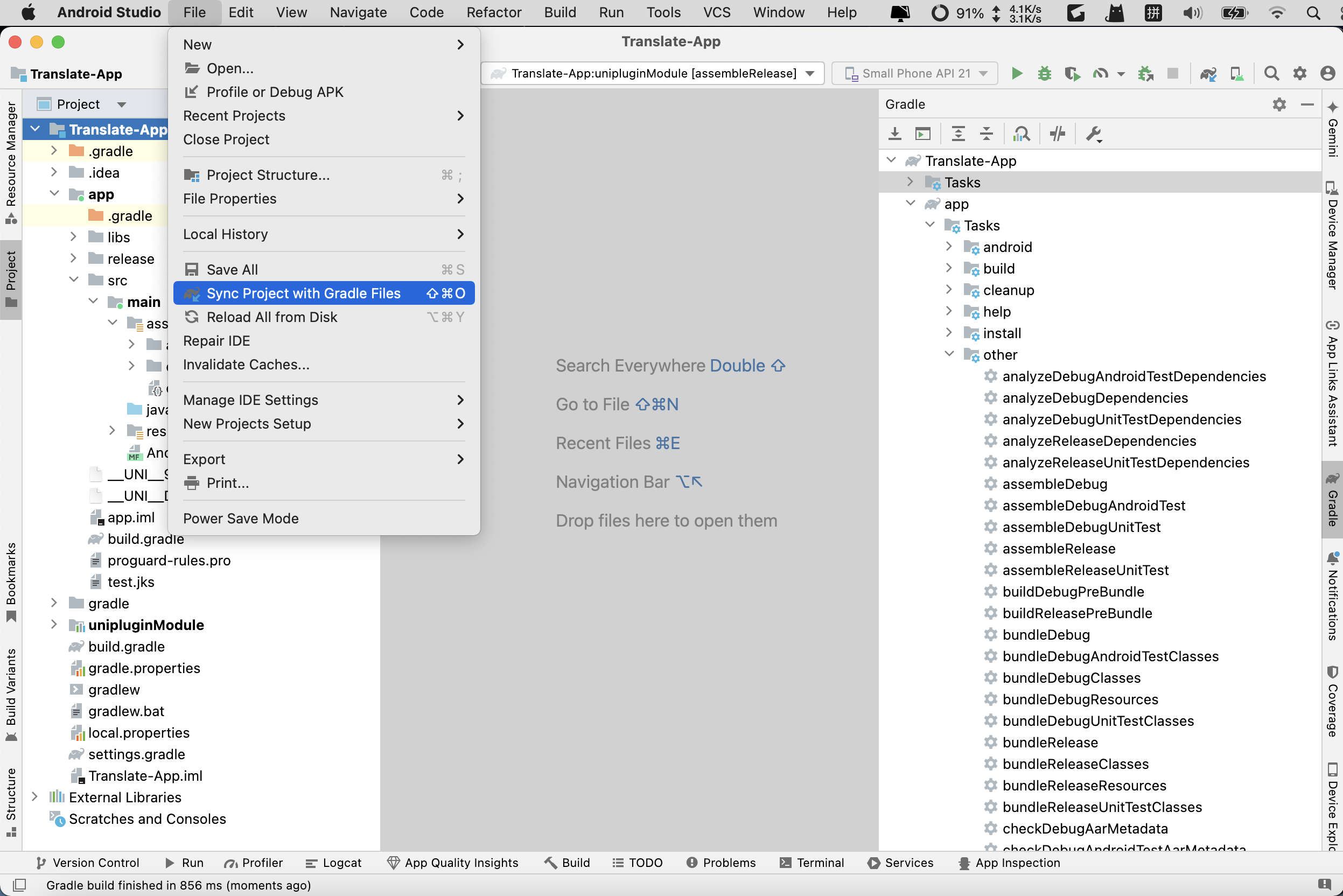Select proguard-rules.pro file in project tree
The width and height of the screenshot is (1343, 896).
(169, 561)
